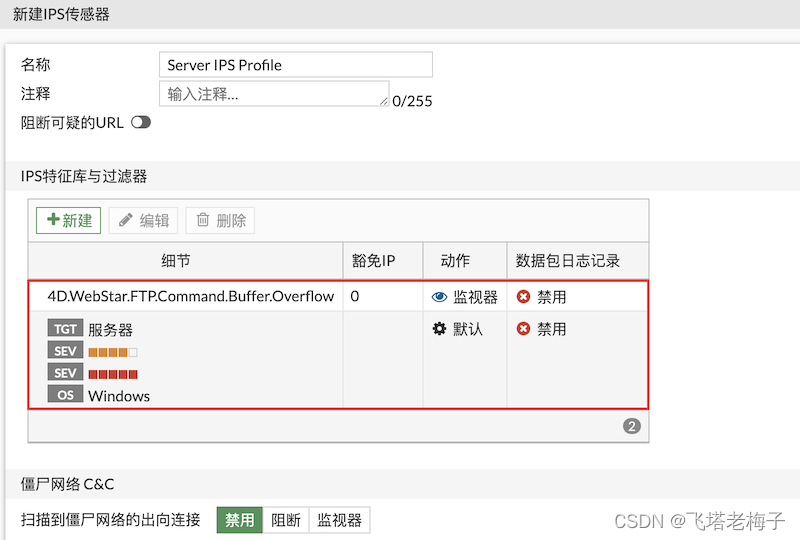Click the SEV tag beside the red severity bar
The width and height of the screenshot is (800, 540).
pyautogui.click(x=65, y=373)
